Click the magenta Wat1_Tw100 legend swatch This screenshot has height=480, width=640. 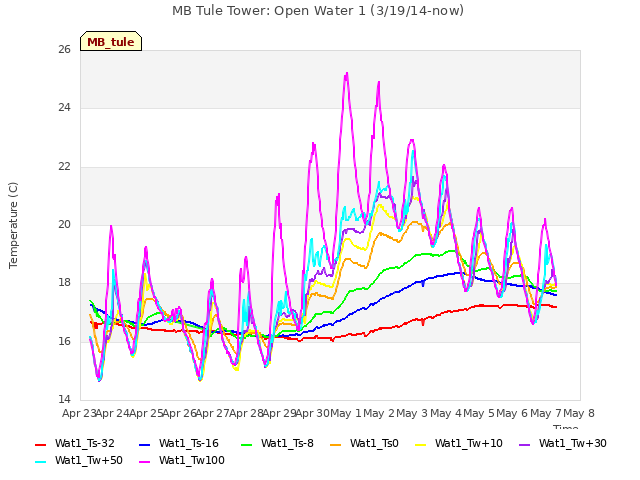(x=144, y=462)
